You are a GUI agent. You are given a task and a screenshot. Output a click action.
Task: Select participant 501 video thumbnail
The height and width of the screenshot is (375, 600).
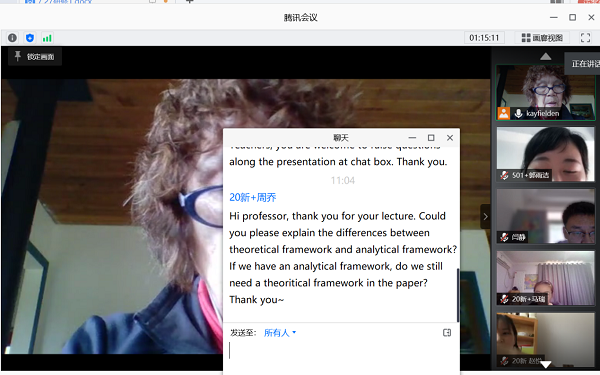coord(546,154)
